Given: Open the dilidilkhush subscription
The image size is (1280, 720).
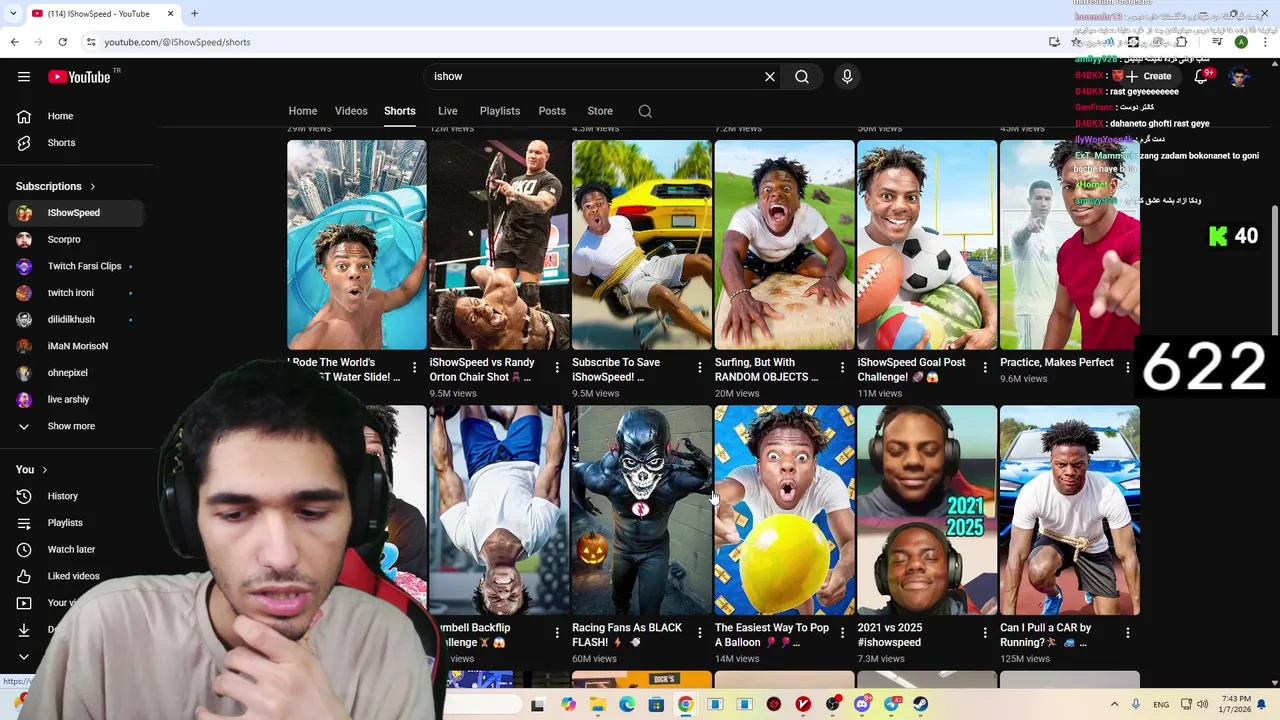Looking at the screenshot, I should point(75,319).
